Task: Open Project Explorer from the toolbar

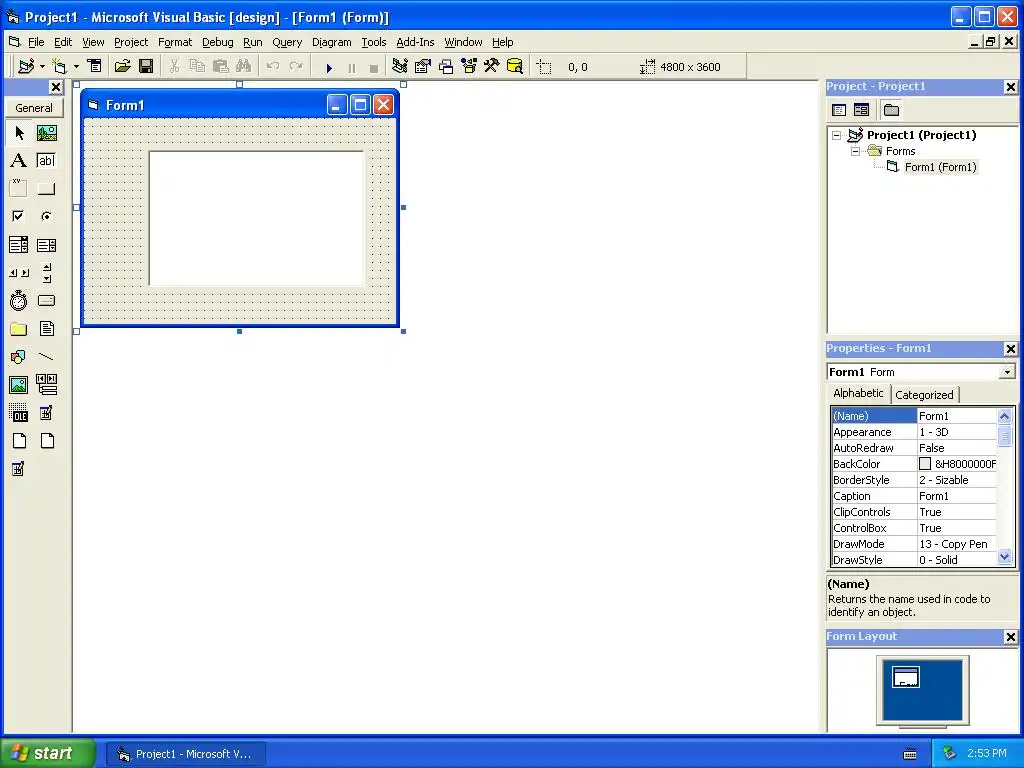Action: [400, 66]
